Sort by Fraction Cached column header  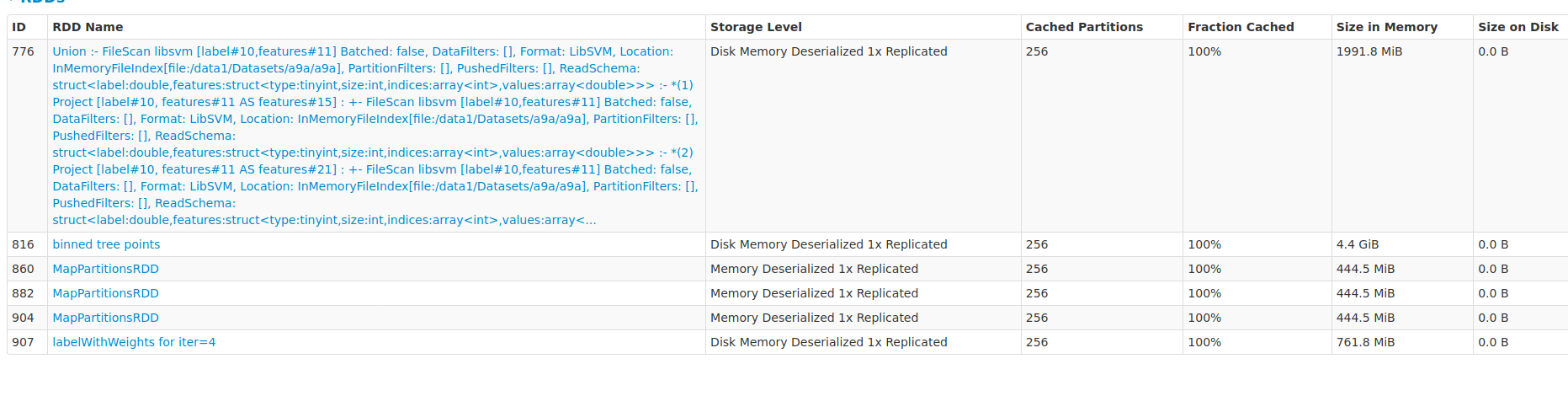point(1241,27)
